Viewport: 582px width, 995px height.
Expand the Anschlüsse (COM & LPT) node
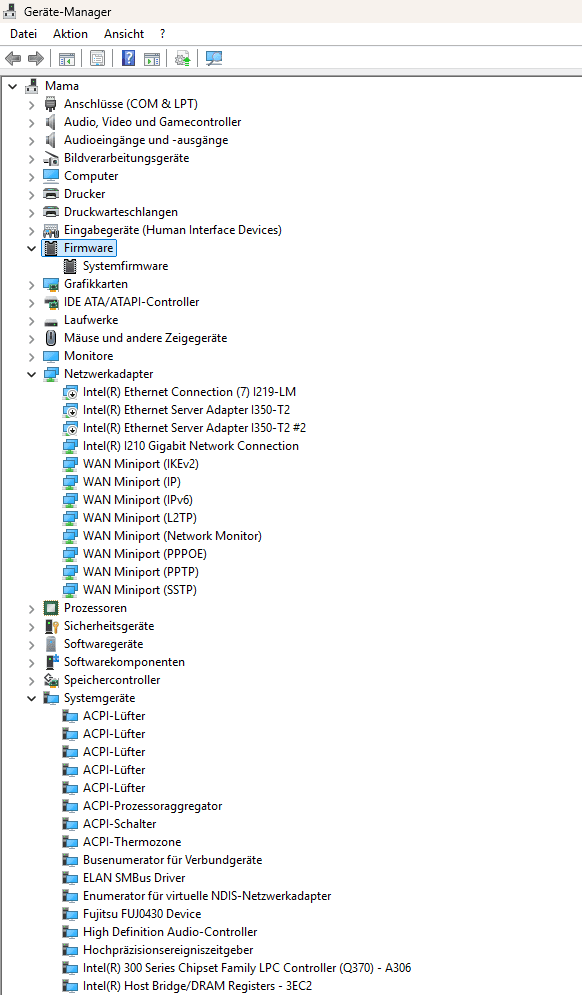click(x=32, y=105)
